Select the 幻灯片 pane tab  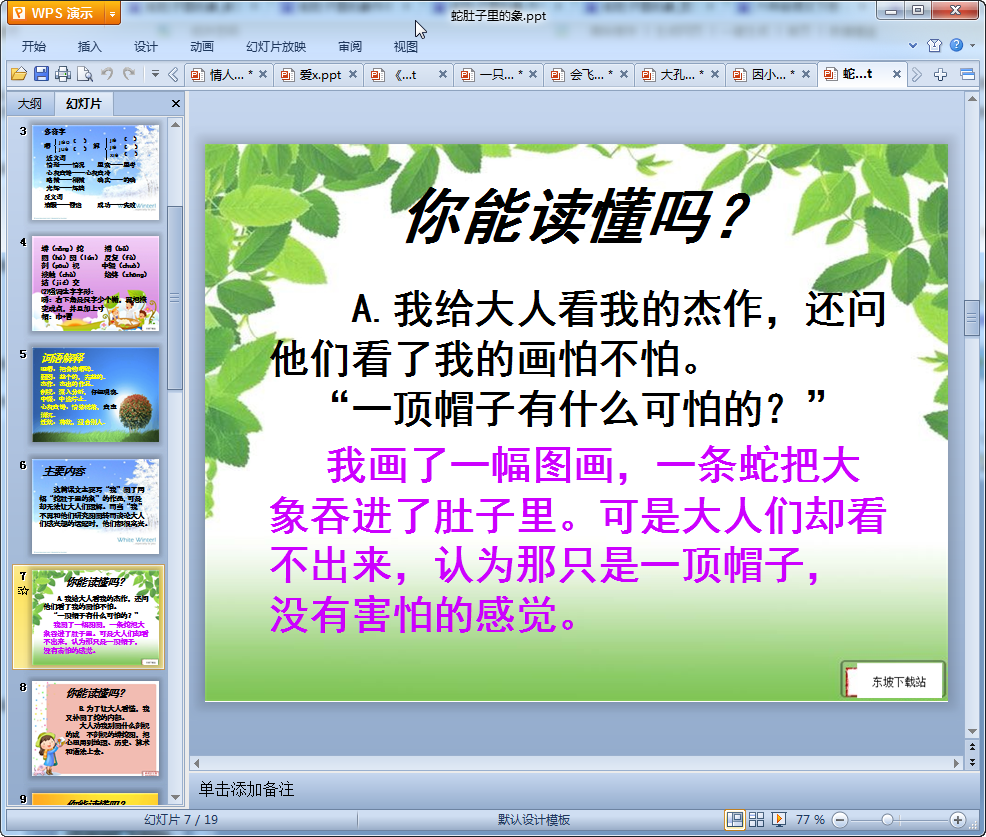pos(83,103)
